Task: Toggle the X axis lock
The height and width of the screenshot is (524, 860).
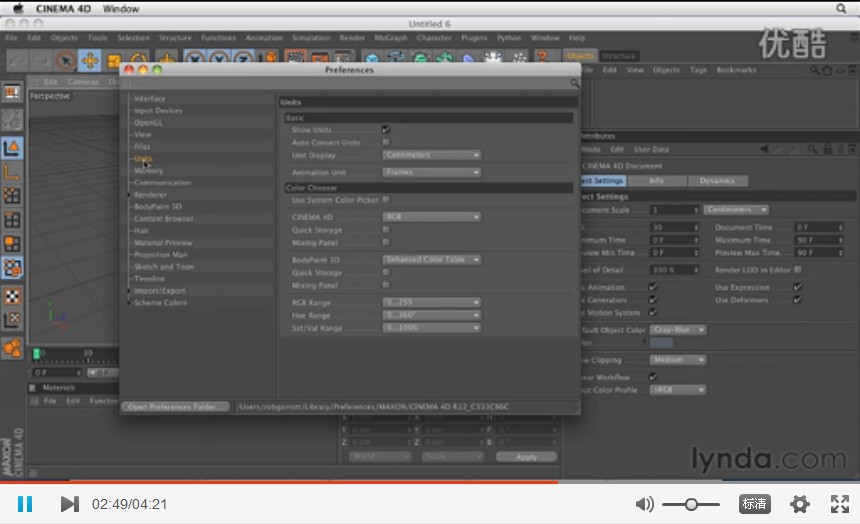Action: click(x=194, y=59)
